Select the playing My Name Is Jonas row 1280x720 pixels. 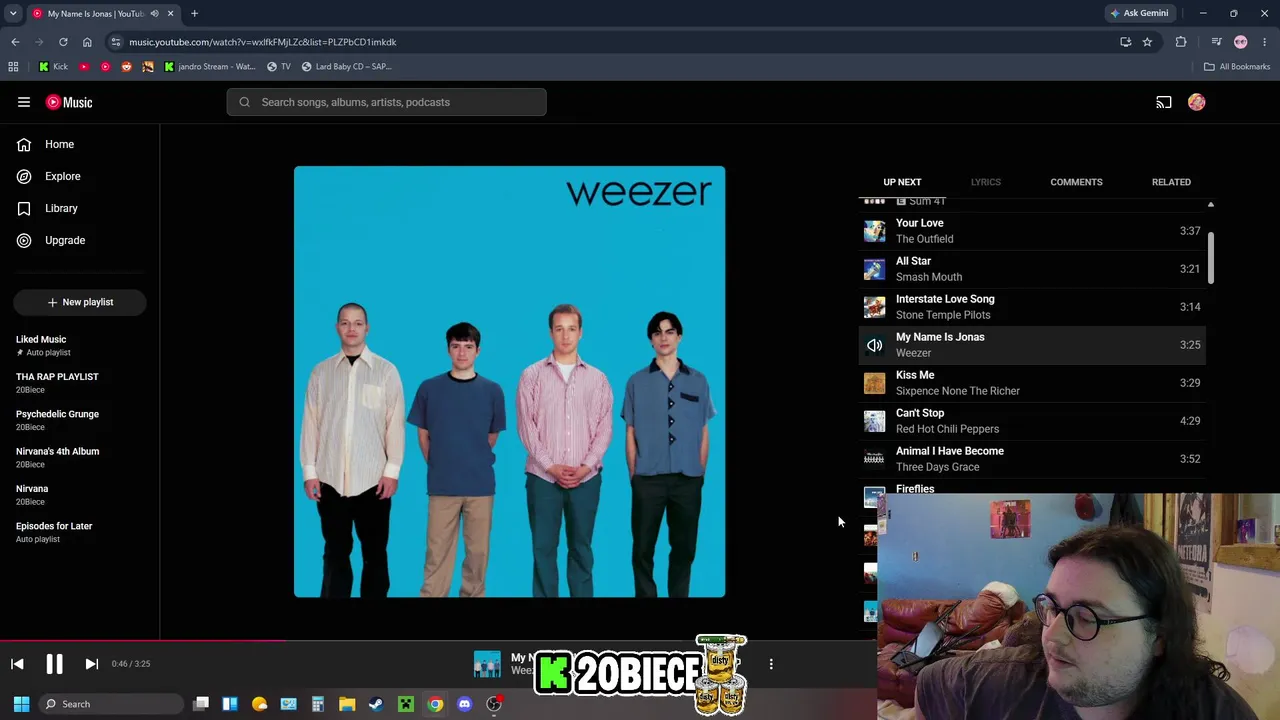(1032, 345)
